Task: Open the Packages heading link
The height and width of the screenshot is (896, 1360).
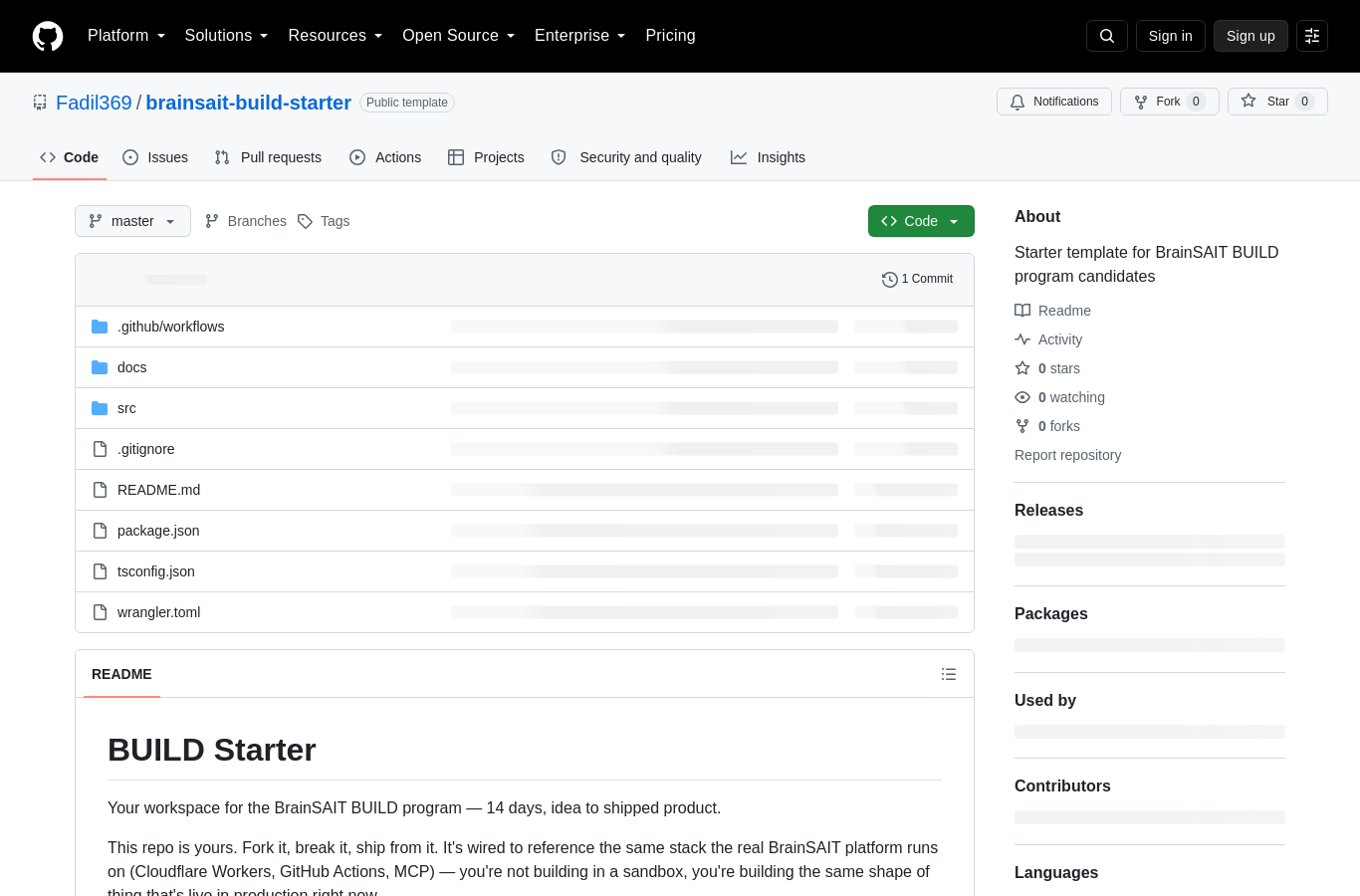Action: (1050, 614)
